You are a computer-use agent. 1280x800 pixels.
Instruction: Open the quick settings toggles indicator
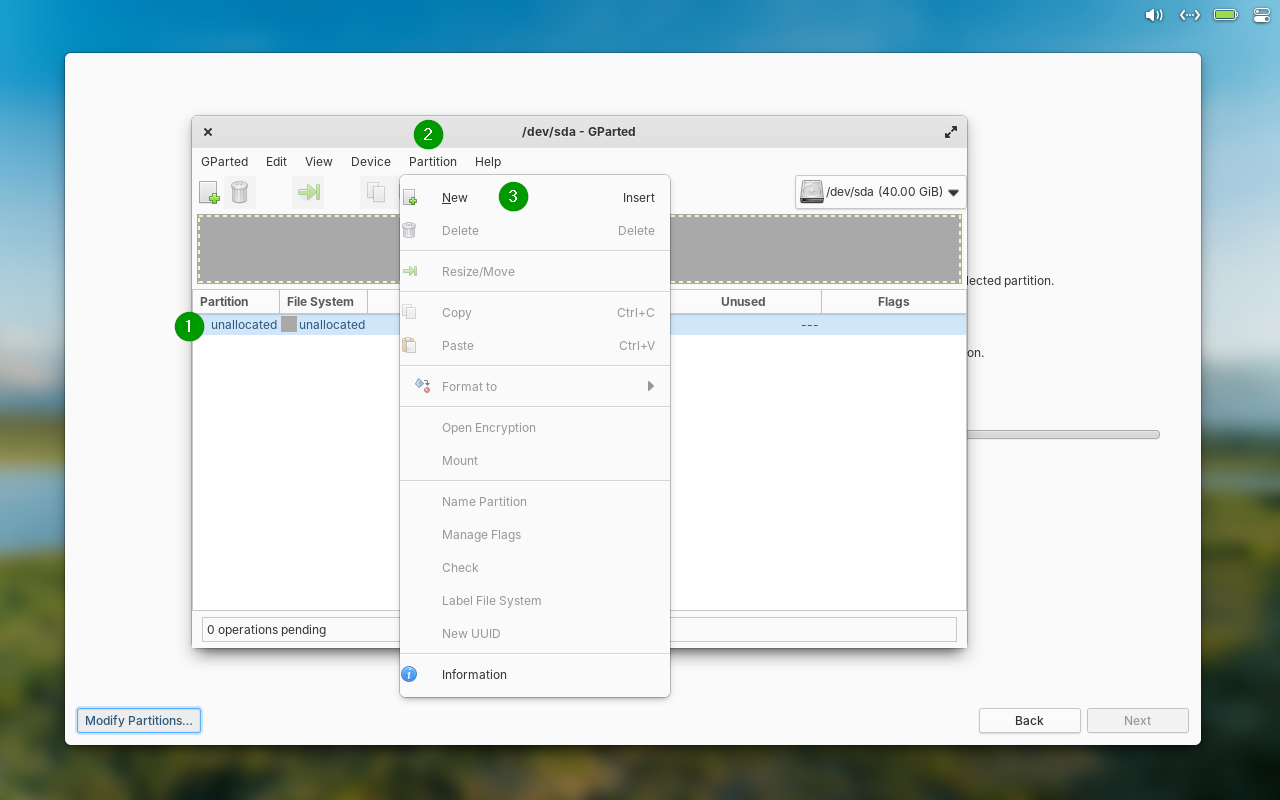coord(1261,15)
